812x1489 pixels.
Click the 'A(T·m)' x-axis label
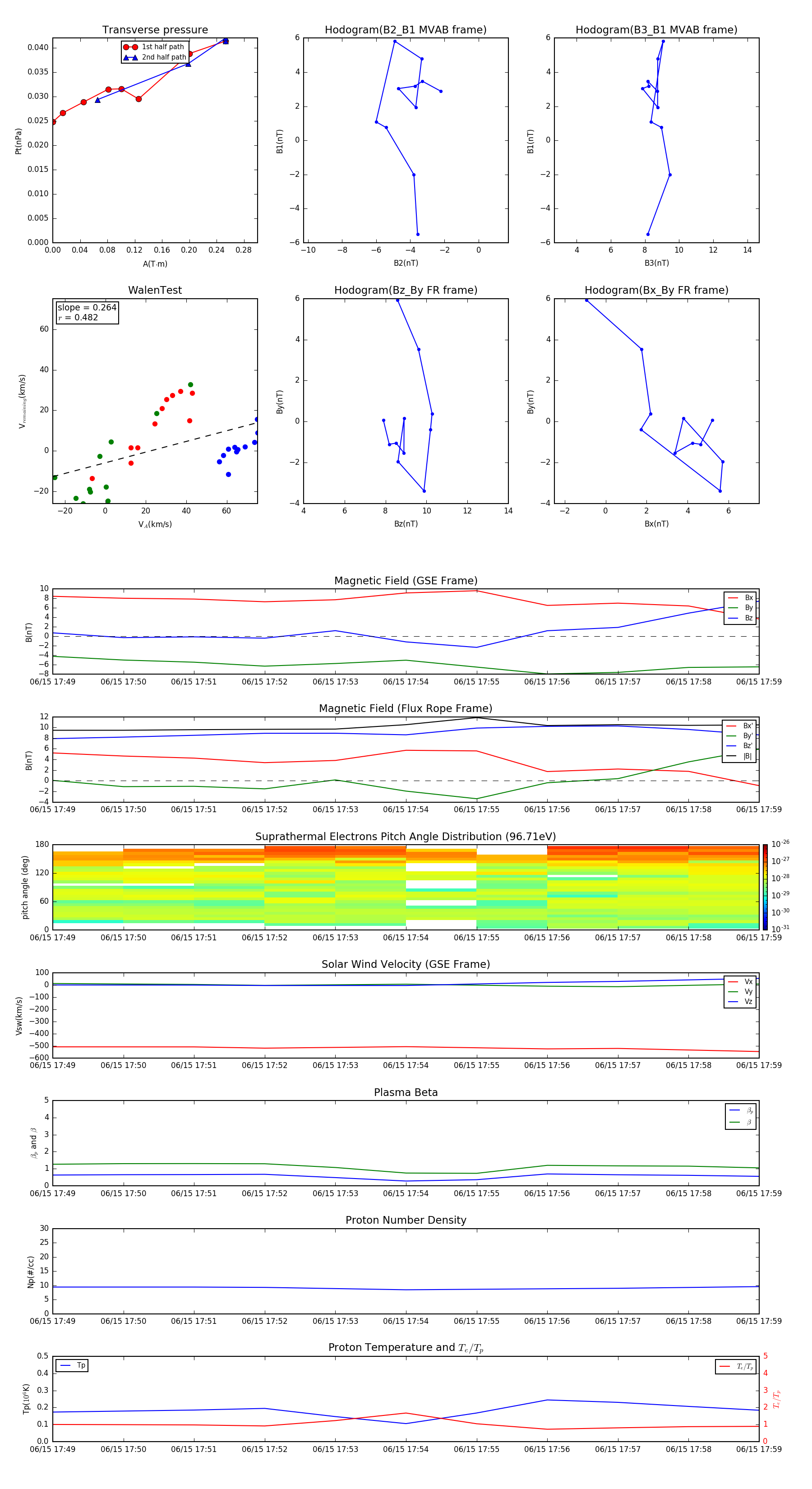(155, 264)
